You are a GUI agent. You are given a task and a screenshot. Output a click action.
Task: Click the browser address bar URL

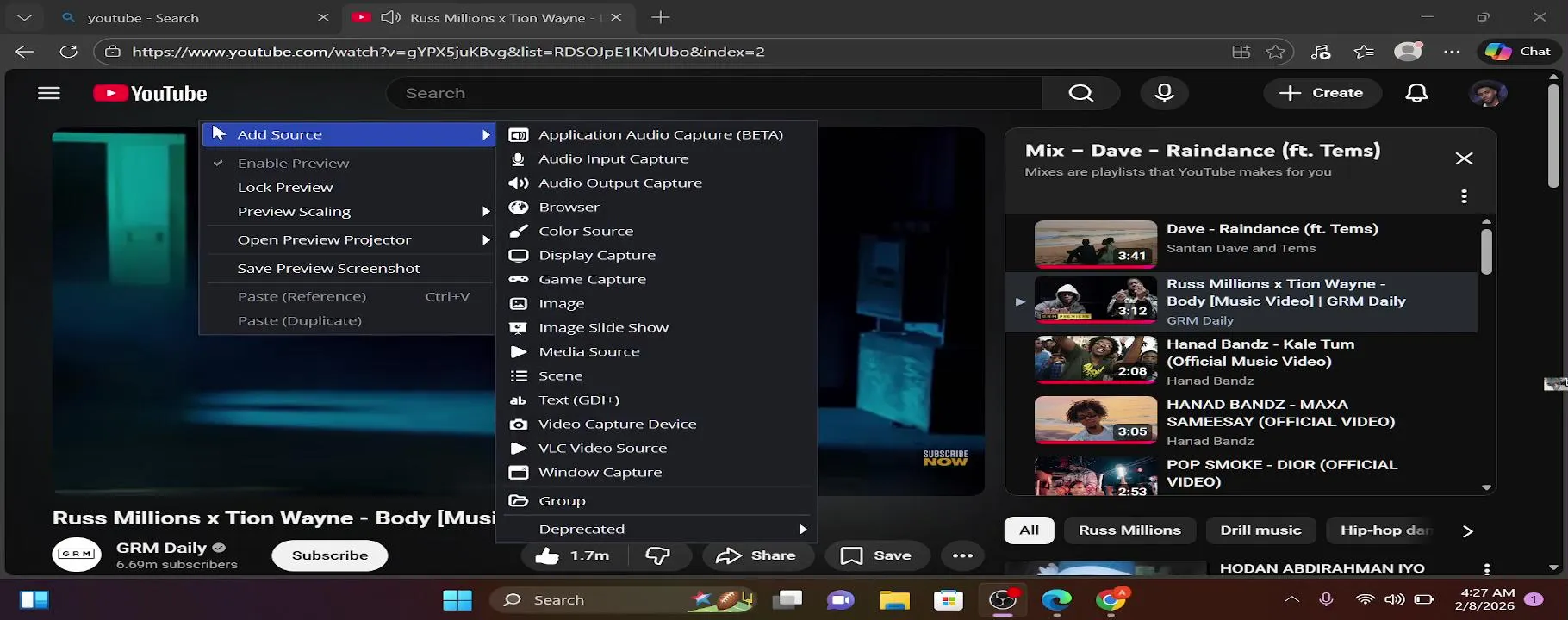tap(448, 52)
